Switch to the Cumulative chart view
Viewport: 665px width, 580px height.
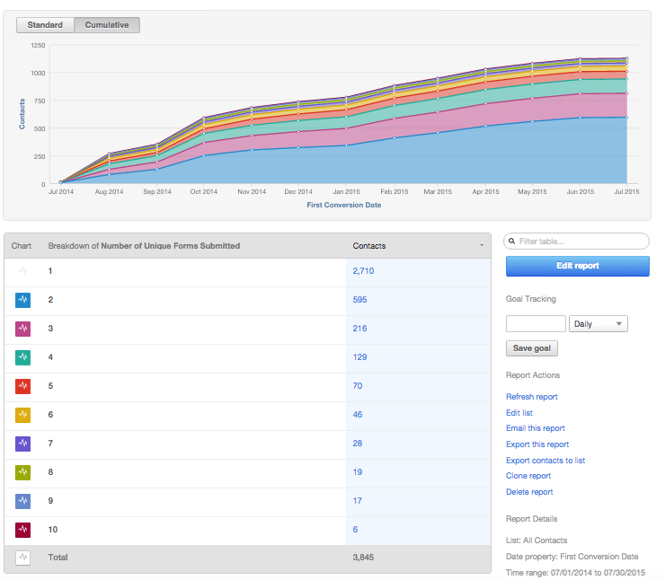tap(106, 25)
